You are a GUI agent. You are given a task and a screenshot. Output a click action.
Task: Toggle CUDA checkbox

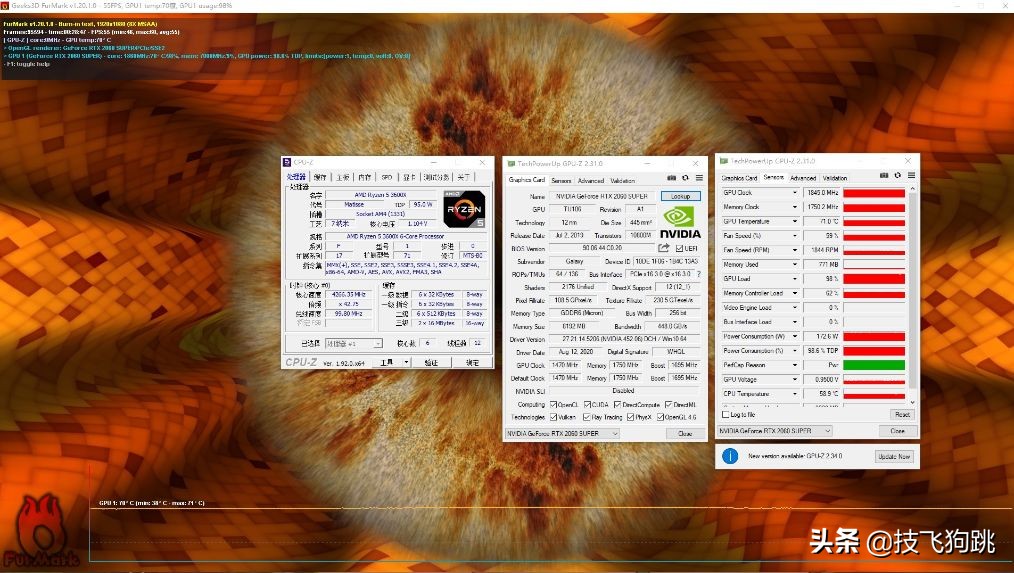587,405
